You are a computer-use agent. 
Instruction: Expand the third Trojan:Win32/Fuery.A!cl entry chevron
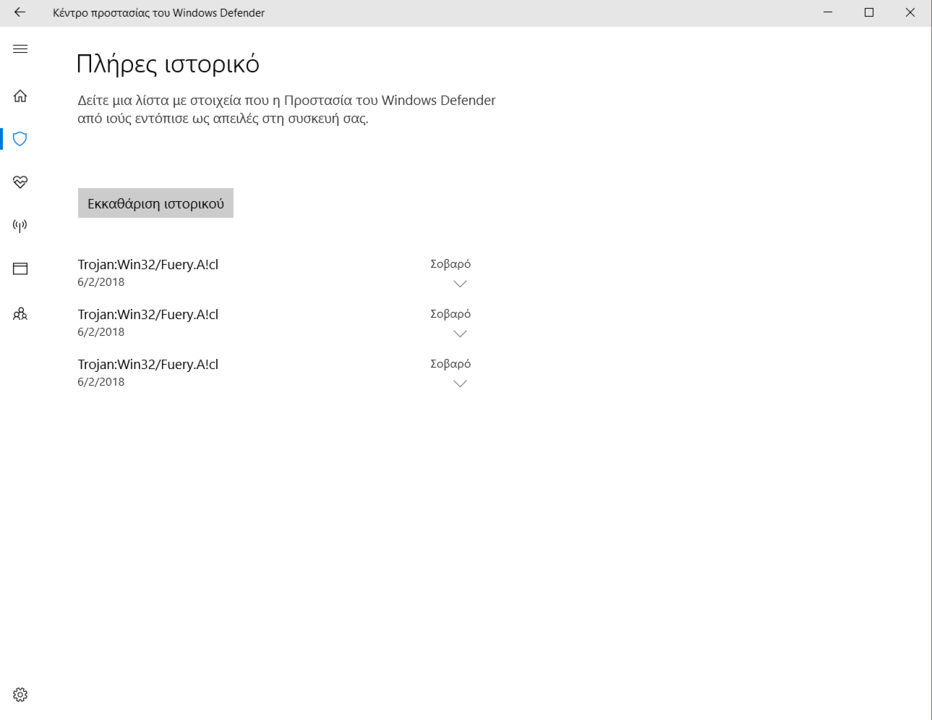click(460, 383)
